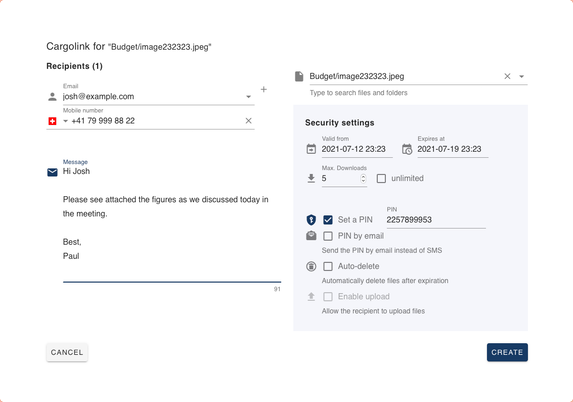Open the Valid from calendar icon
The image size is (573, 402).
311,149
